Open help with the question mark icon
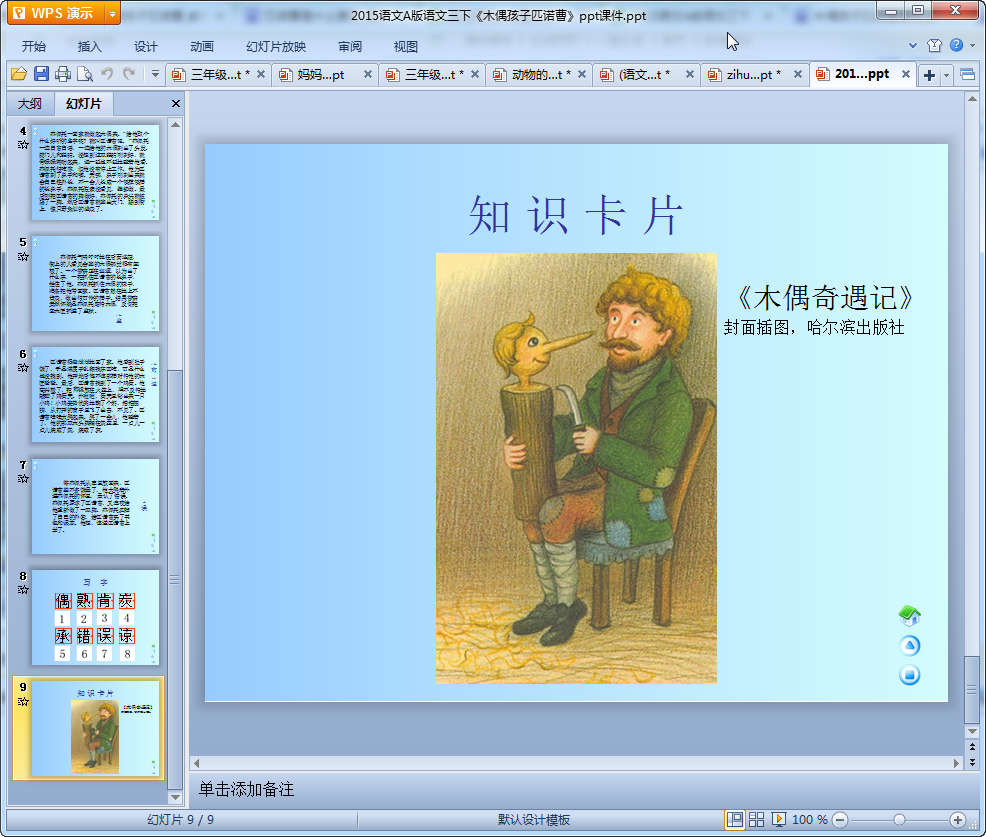Viewport: 986px width, 837px height. pos(956,45)
